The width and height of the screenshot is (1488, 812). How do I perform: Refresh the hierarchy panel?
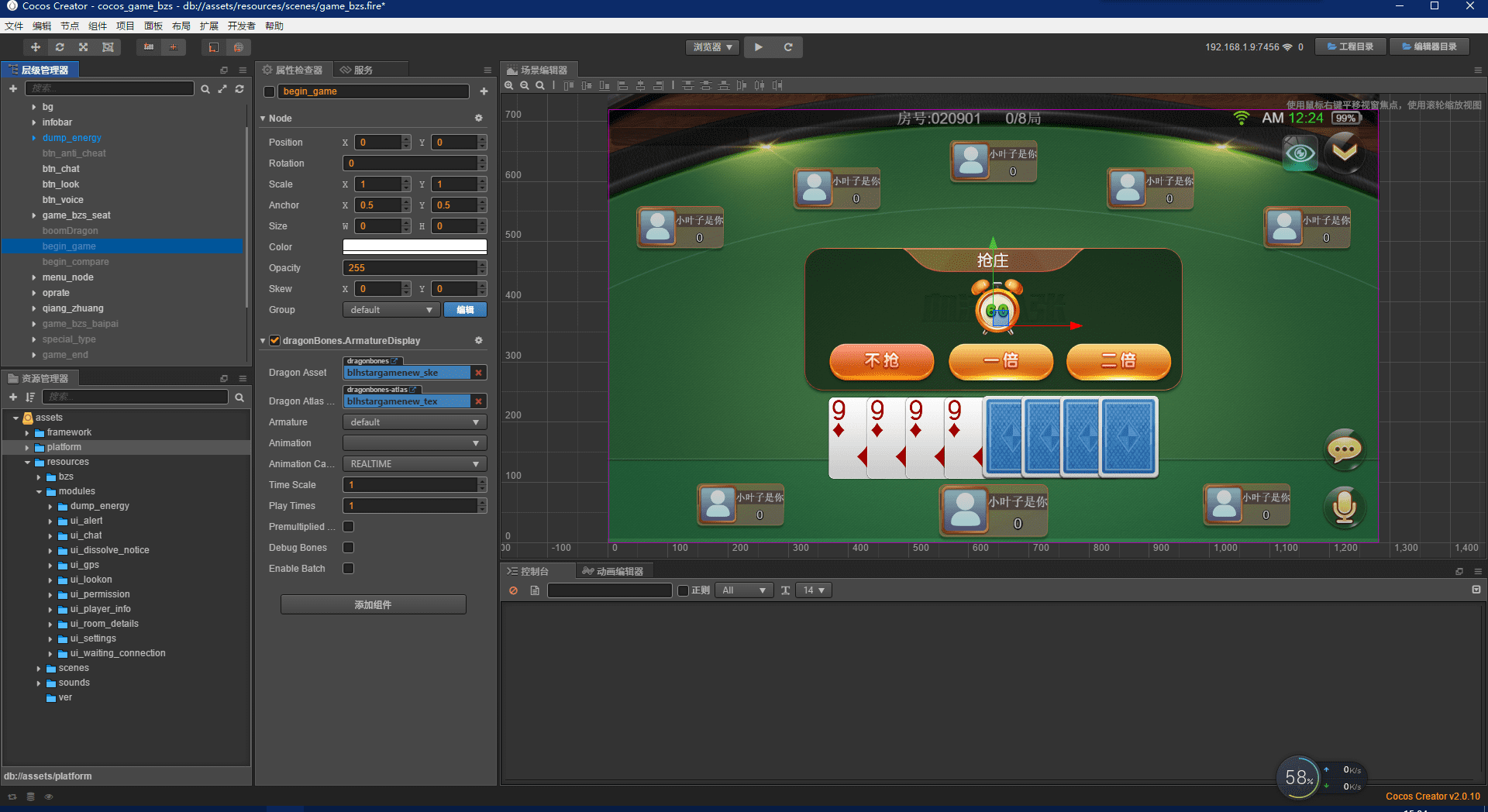(x=239, y=89)
